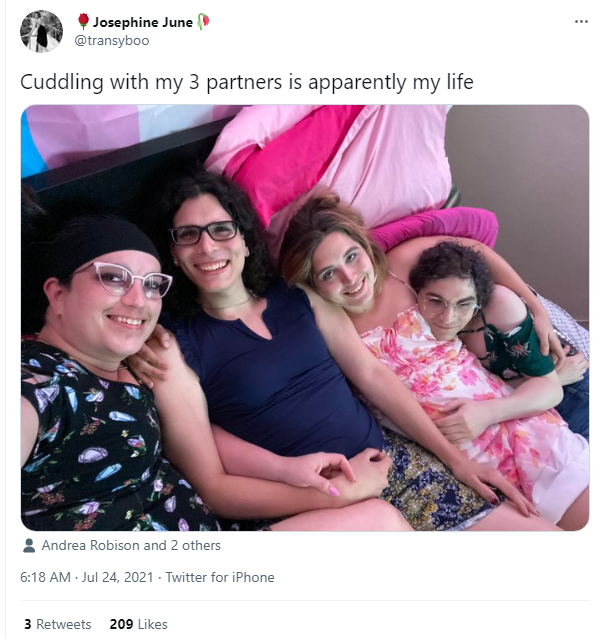
Task: Click the tagged people person icon
Action: [x=29, y=546]
